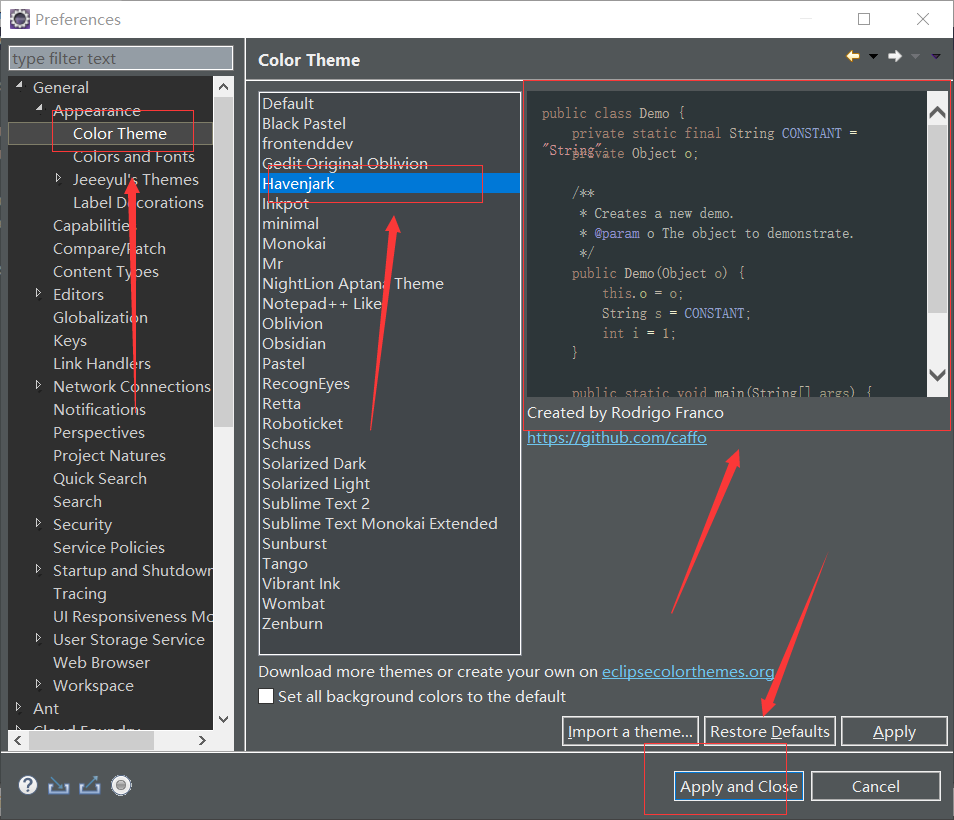The height and width of the screenshot is (820, 954).
Task: Select the Havenjark theme
Action: 390,183
